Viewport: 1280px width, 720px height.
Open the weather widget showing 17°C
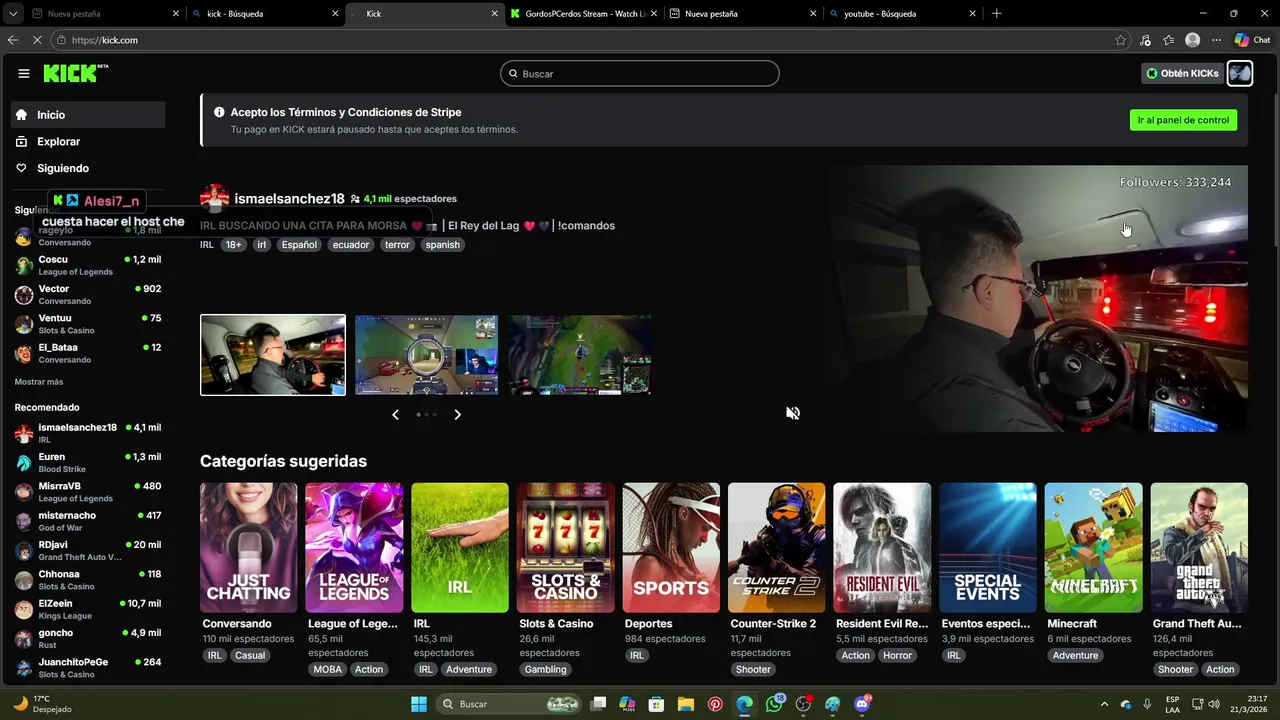42,704
